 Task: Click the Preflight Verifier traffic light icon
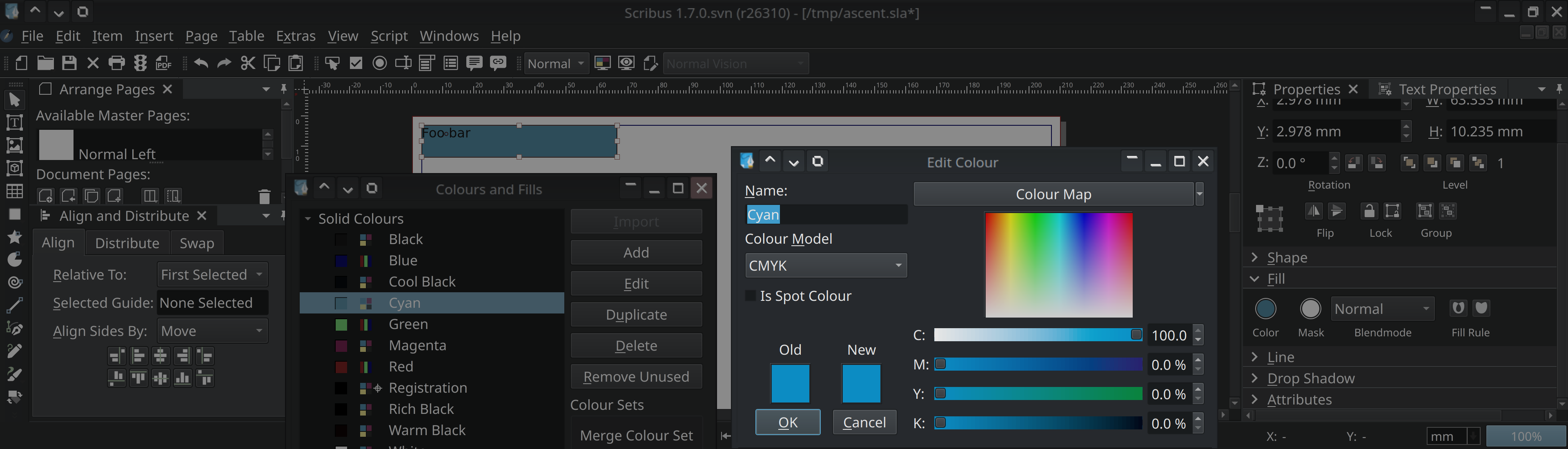click(140, 63)
